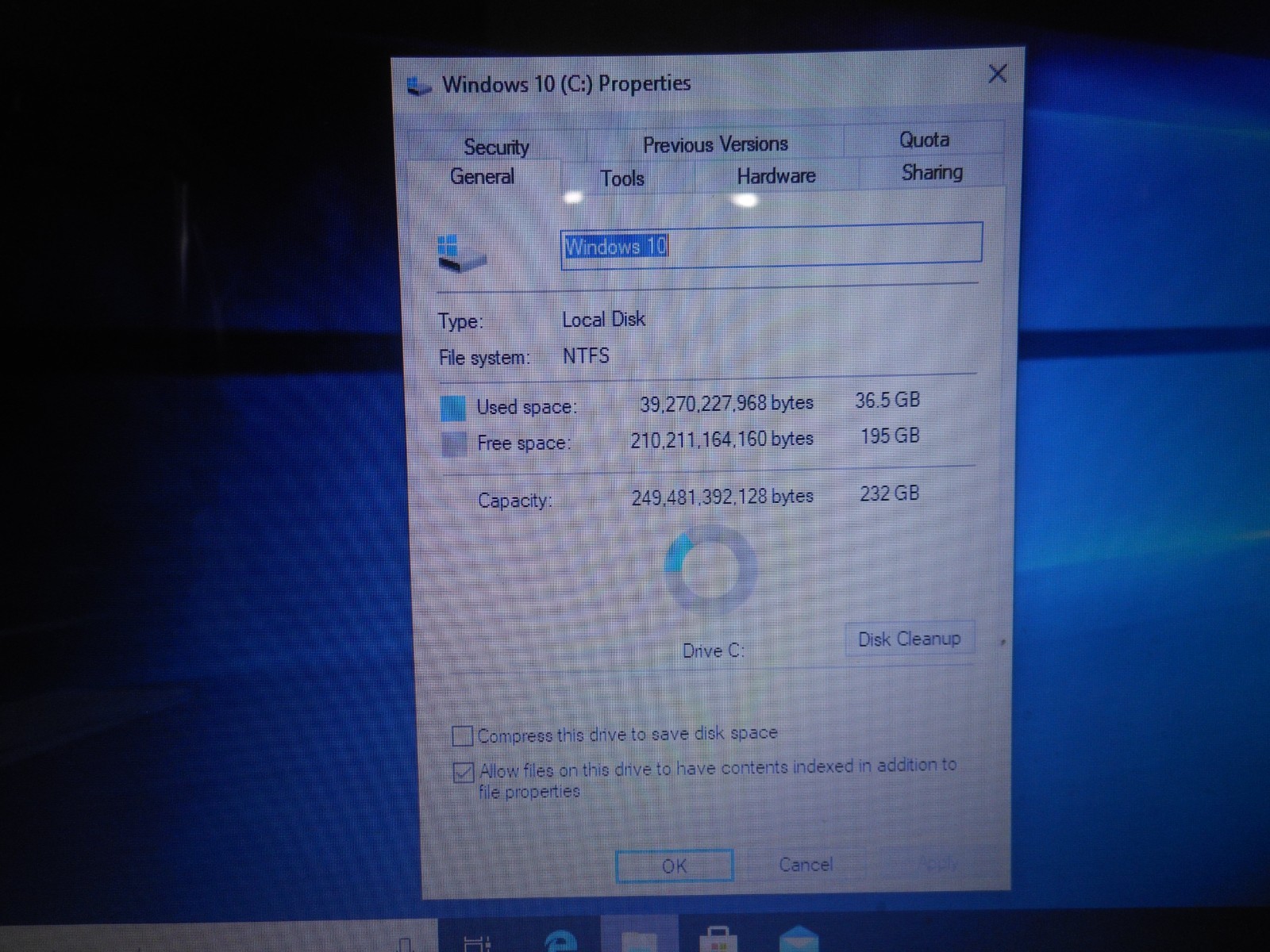Open Microsoft Edge from the taskbar
Viewport: 1270px width, 952px height.
pyautogui.click(x=560, y=941)
